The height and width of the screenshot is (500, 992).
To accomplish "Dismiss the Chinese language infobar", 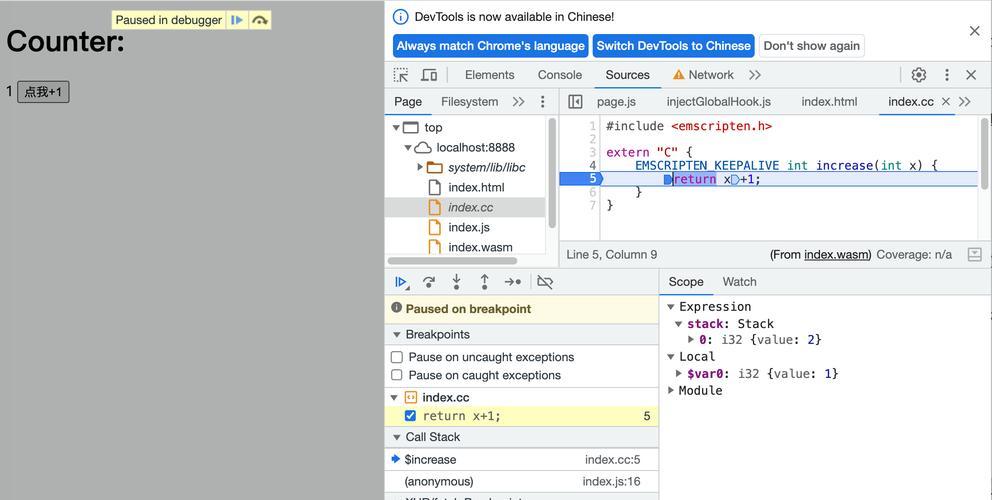I will pyautogui.click(x=974, y=31).
